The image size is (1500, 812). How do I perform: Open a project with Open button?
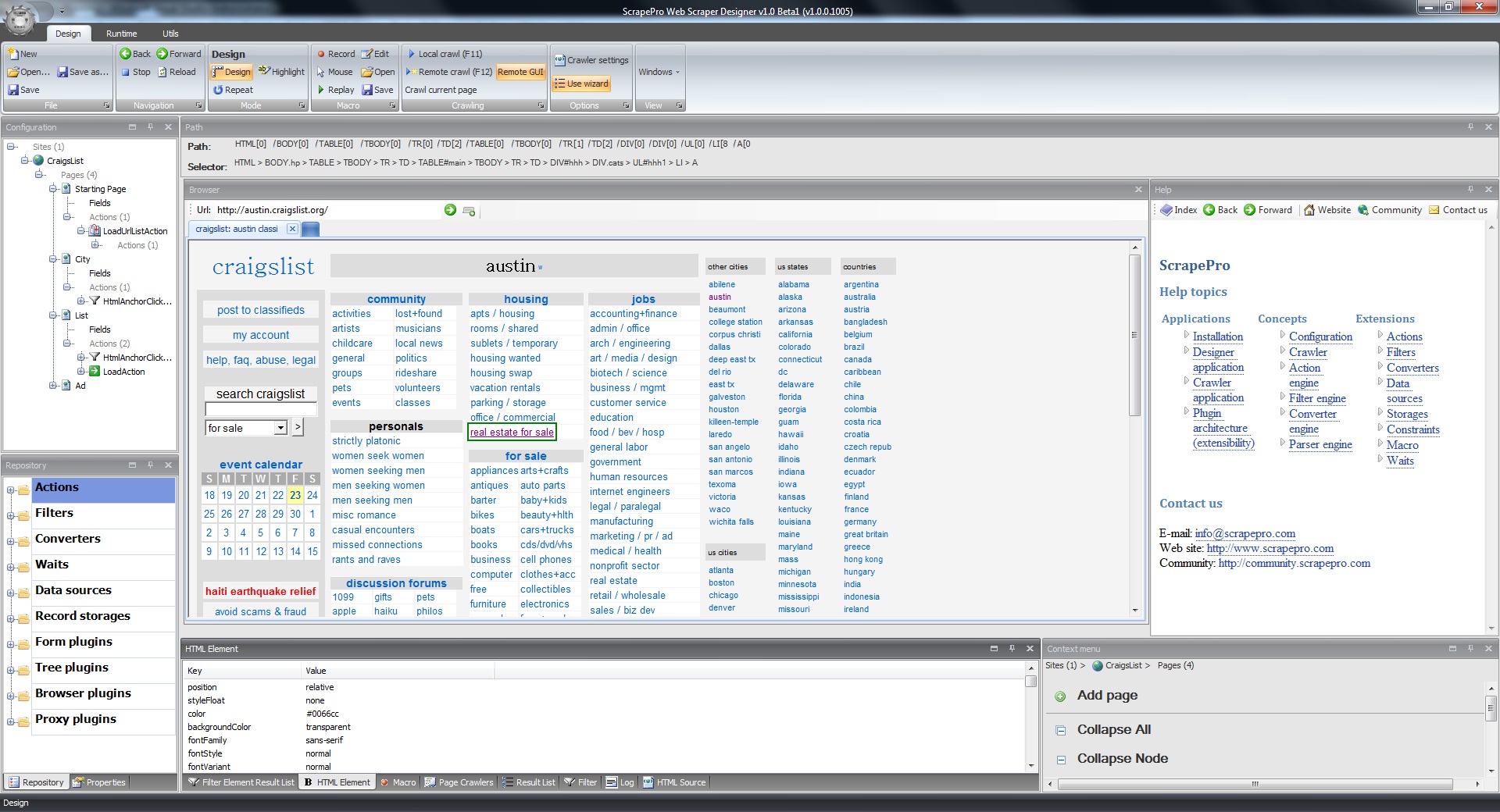[x=29, y=72]
